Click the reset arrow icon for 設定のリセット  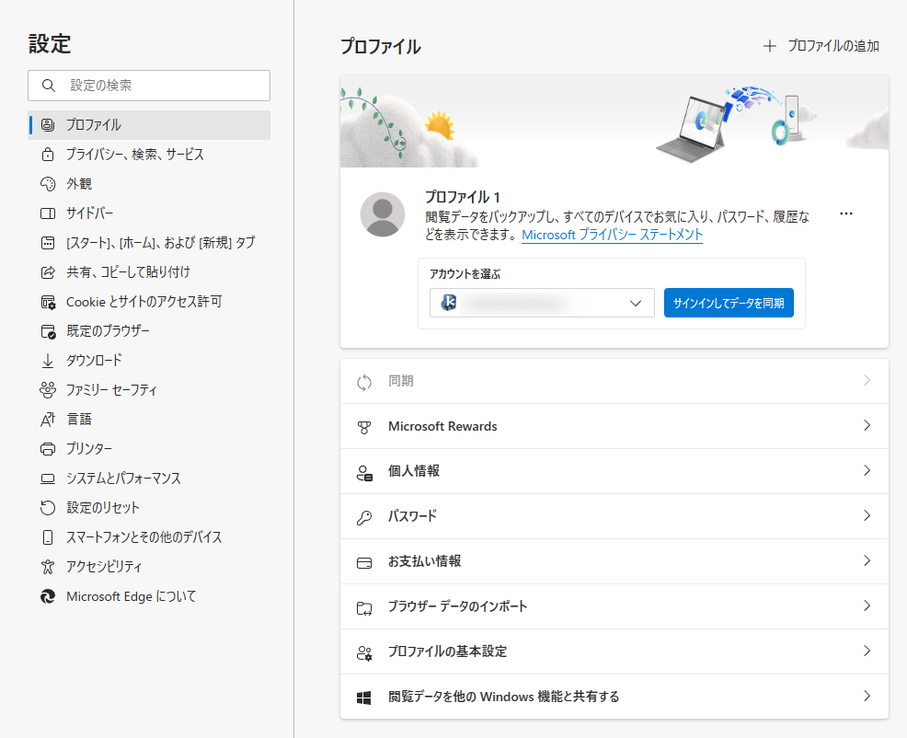click(x=47, y=508)
